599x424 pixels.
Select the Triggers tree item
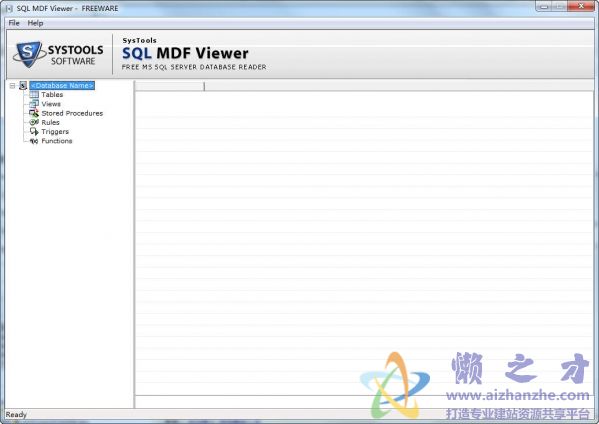pos(55,131)
